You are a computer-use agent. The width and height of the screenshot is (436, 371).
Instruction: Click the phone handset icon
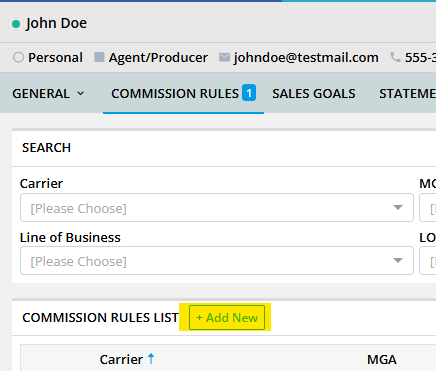coord(395,57)
